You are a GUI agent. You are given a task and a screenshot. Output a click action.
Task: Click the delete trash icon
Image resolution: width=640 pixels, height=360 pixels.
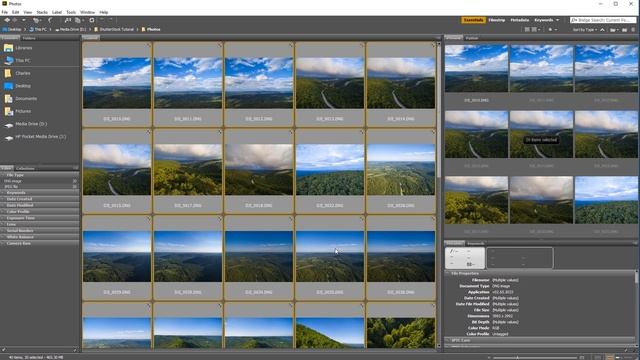633,29
